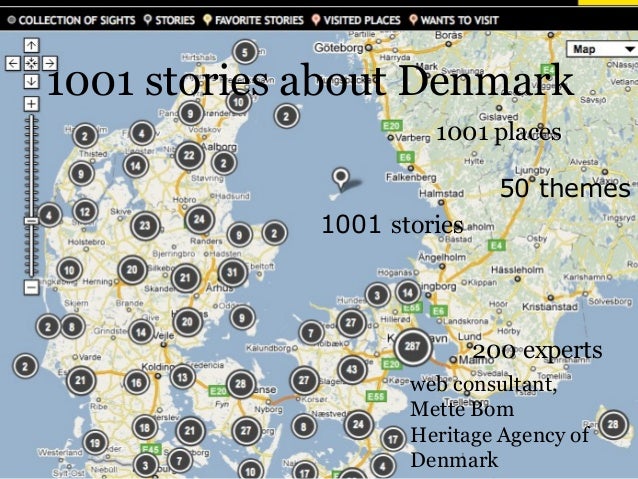Open the 8 cluster next to the 2 west of Grindsted
Screen dimensions: 638x479
click(72, 327)
